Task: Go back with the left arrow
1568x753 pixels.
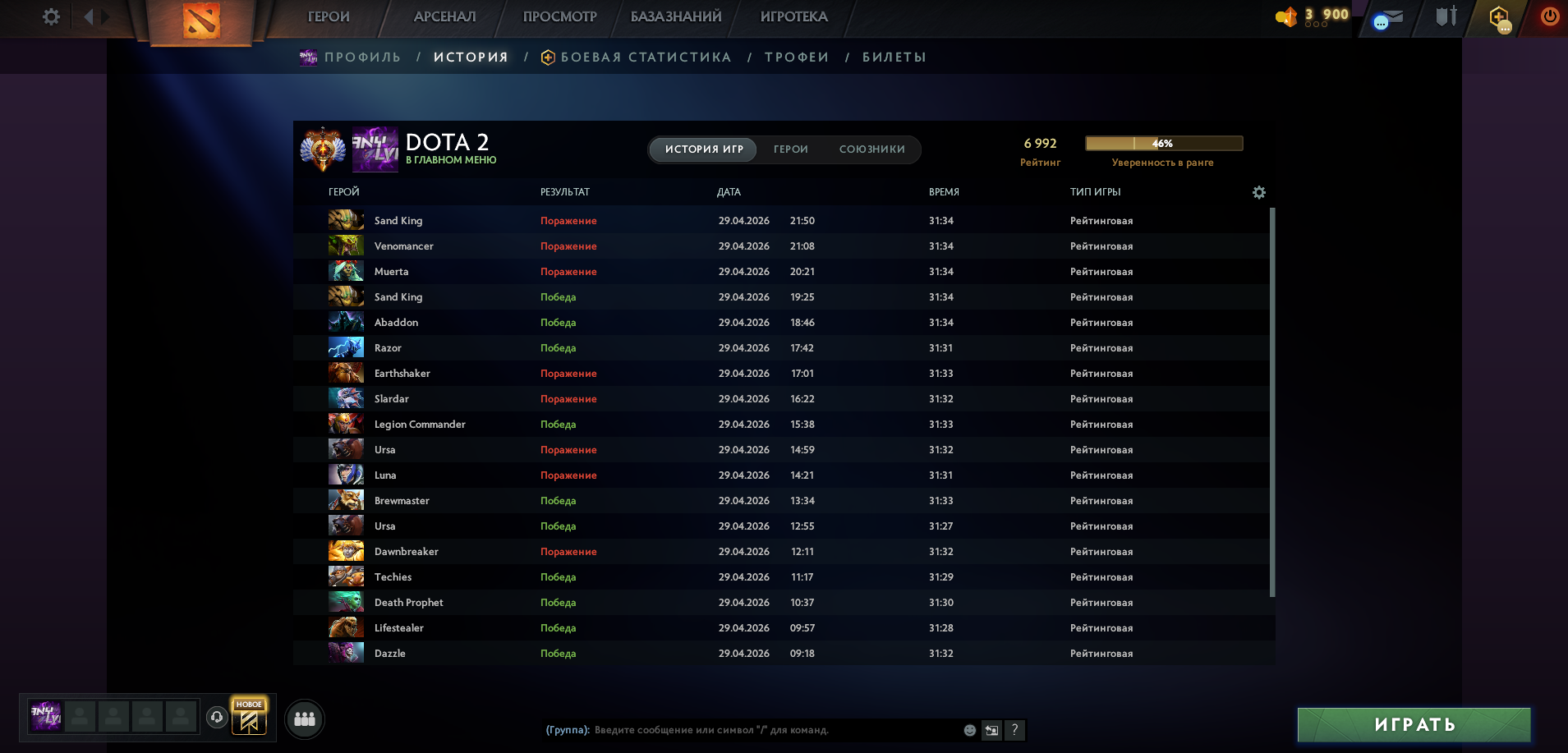Action: pyautogui.click(x=88, y=16)
